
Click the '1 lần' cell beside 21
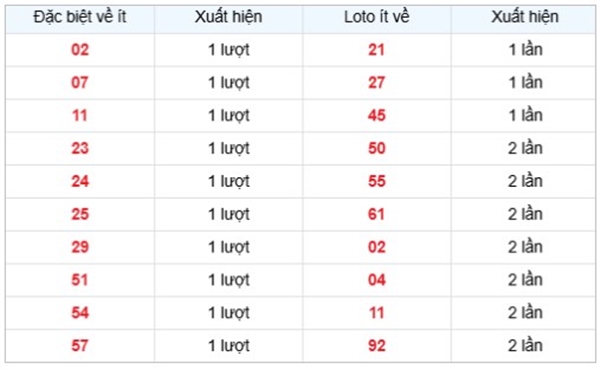point(525,50)
